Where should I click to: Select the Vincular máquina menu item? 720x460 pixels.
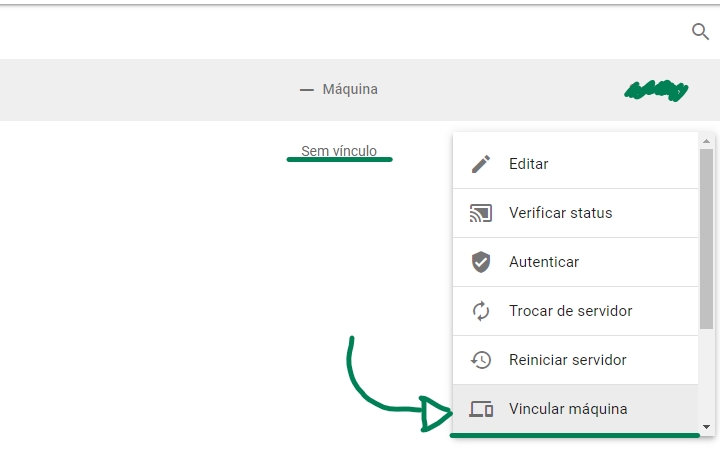tap(567, 409)
